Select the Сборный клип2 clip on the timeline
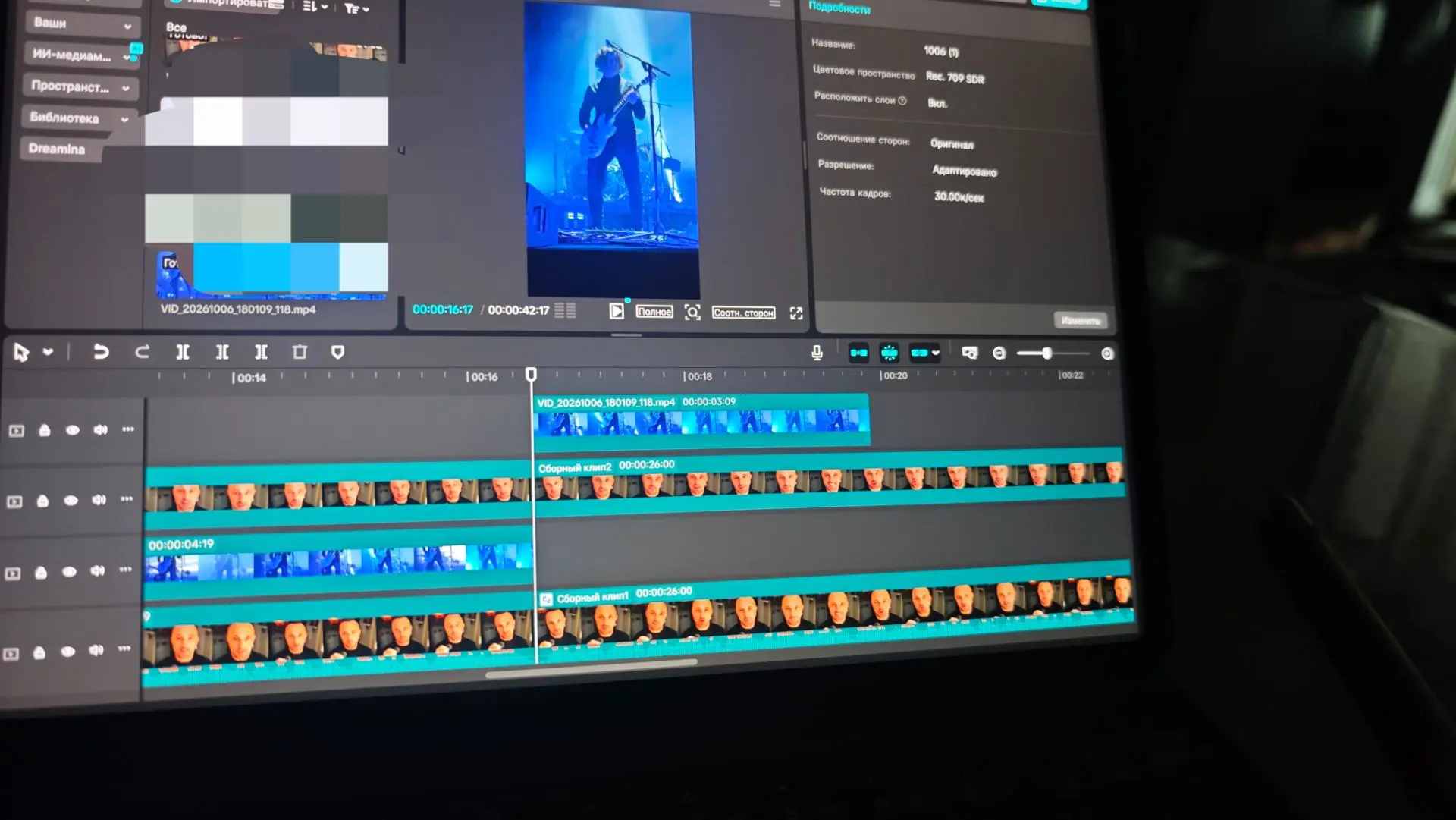This screenshot has height=820, width=1456. (829, 482)
